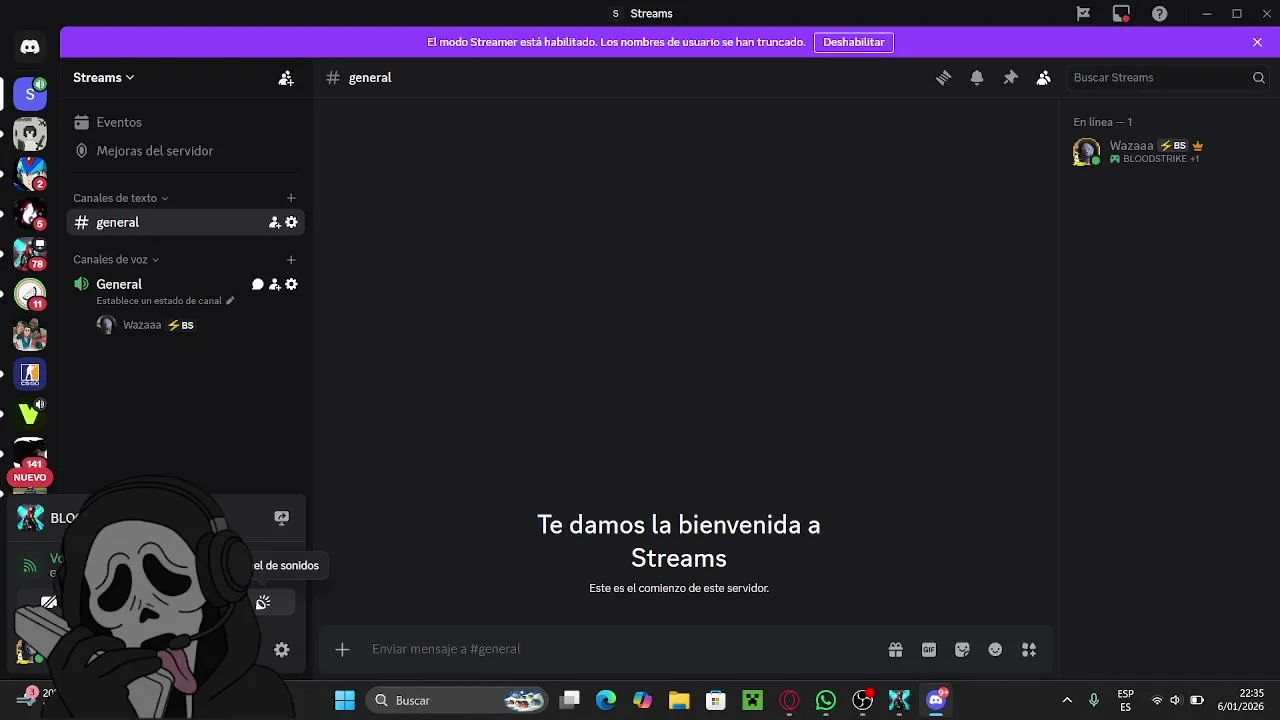
Task: Click the message input Enviar mensaje a #general
Action: pyautogui.click(x=620, y=650)
